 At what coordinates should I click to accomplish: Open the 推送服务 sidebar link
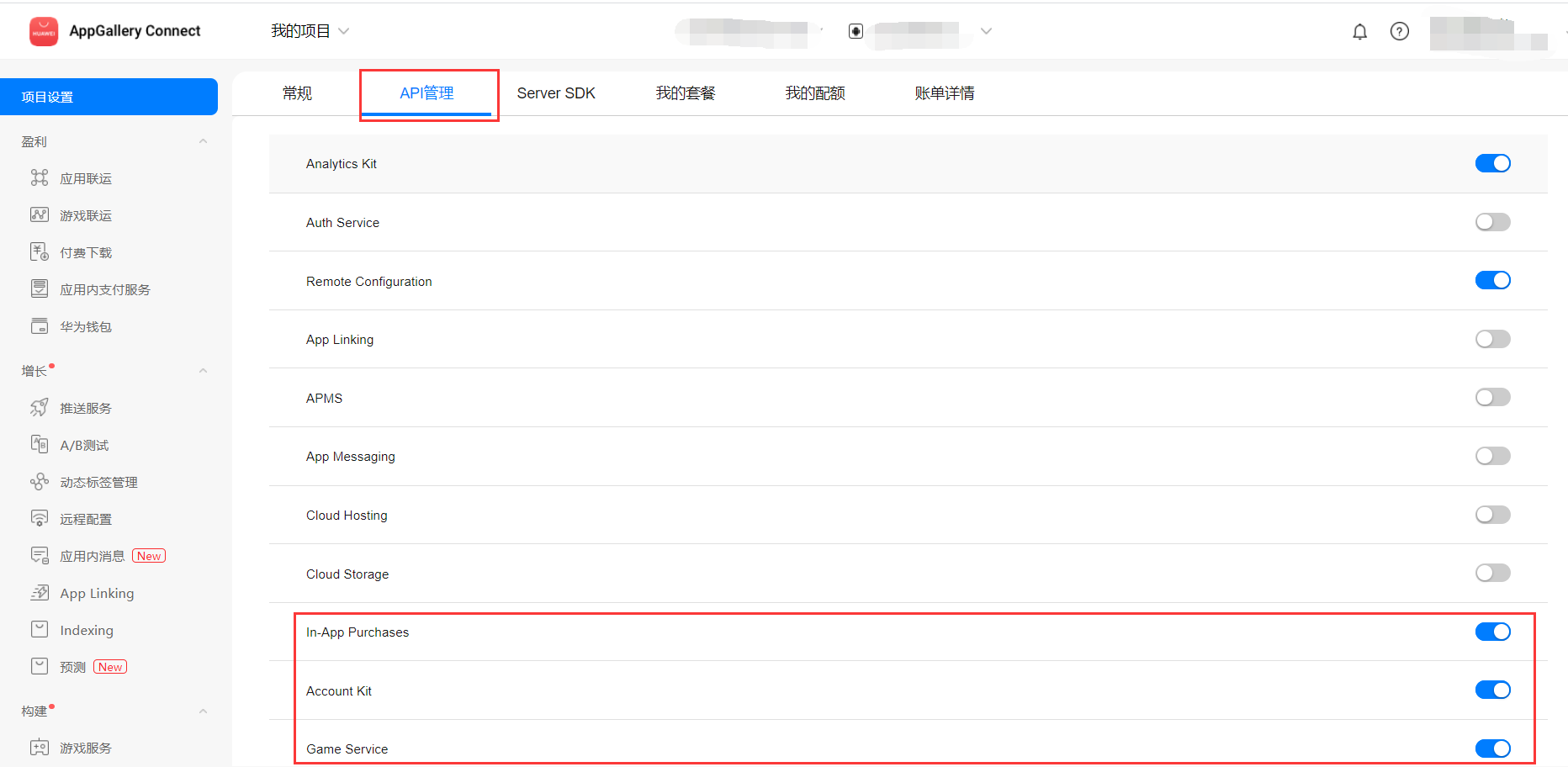click(x=86, y=408)
